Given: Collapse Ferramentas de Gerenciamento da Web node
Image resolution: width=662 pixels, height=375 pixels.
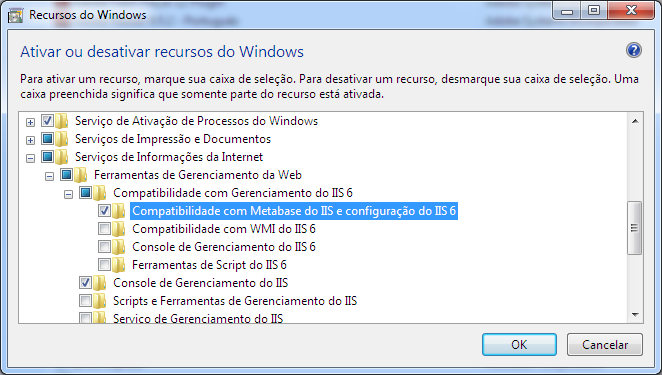Looking at the screenshot, I should point(49,176).
